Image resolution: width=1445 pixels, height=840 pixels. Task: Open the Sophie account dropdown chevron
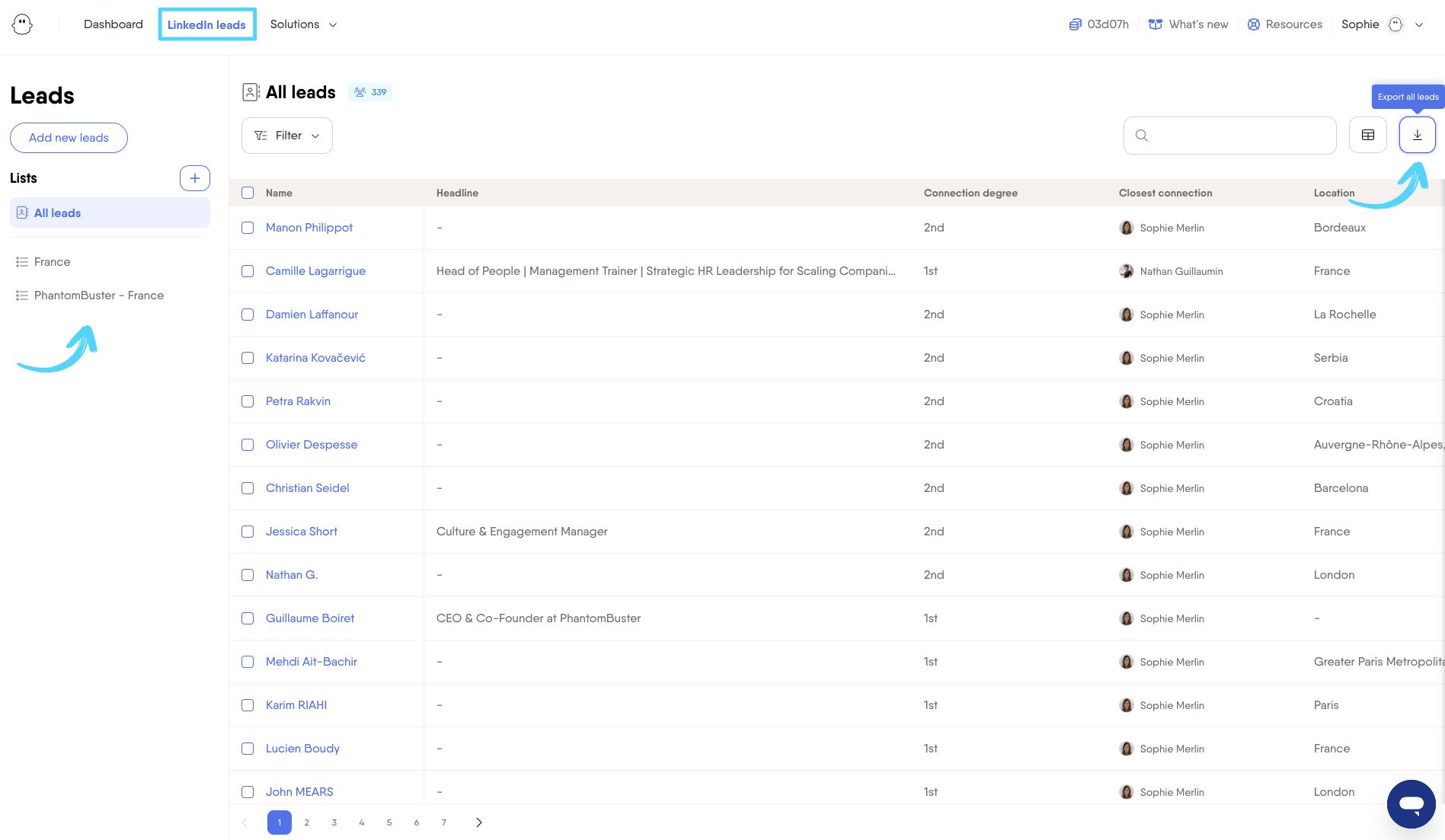(1419, 24)
